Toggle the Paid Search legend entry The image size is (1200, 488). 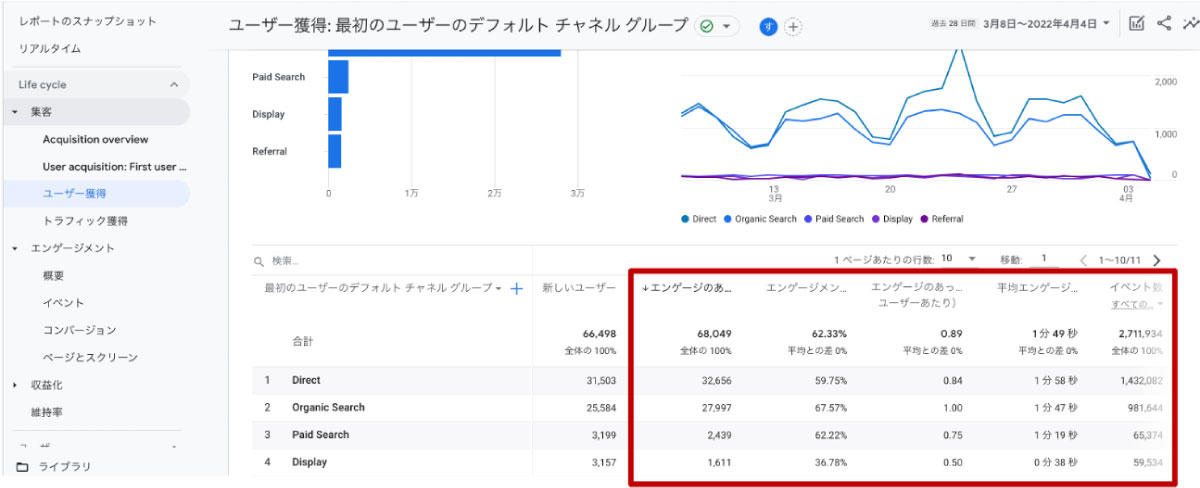pos(834,218)
